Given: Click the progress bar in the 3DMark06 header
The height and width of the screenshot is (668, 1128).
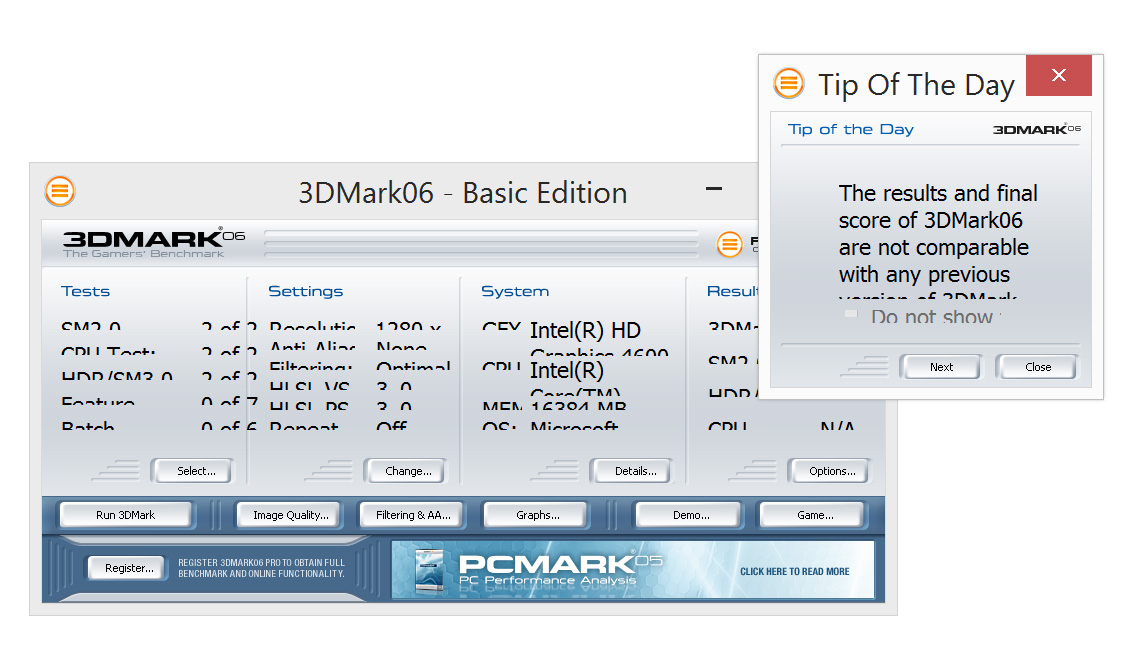Looking at the screenshot, I should point(481,244).
